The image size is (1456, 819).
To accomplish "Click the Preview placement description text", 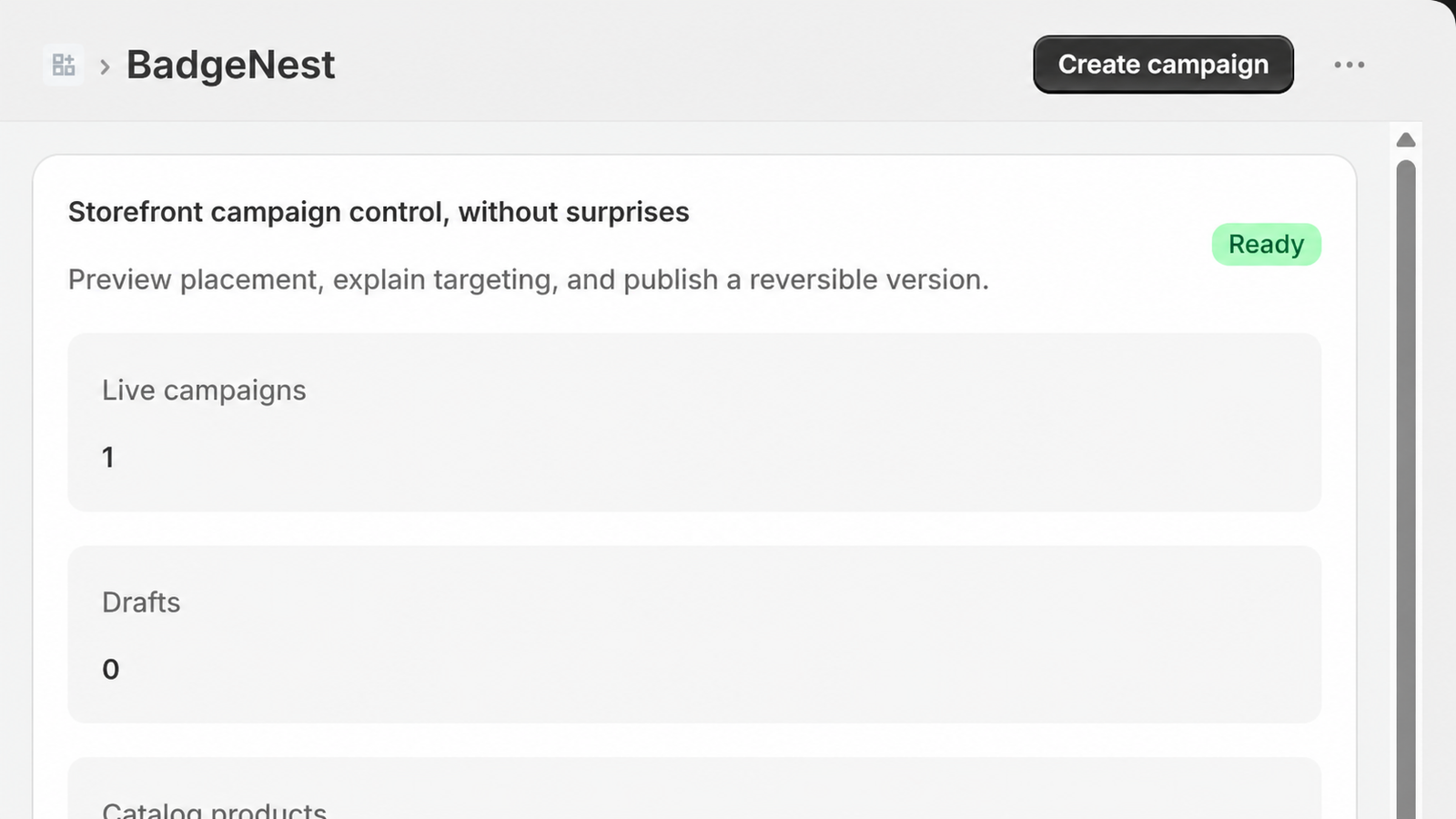I will [529, 279].
